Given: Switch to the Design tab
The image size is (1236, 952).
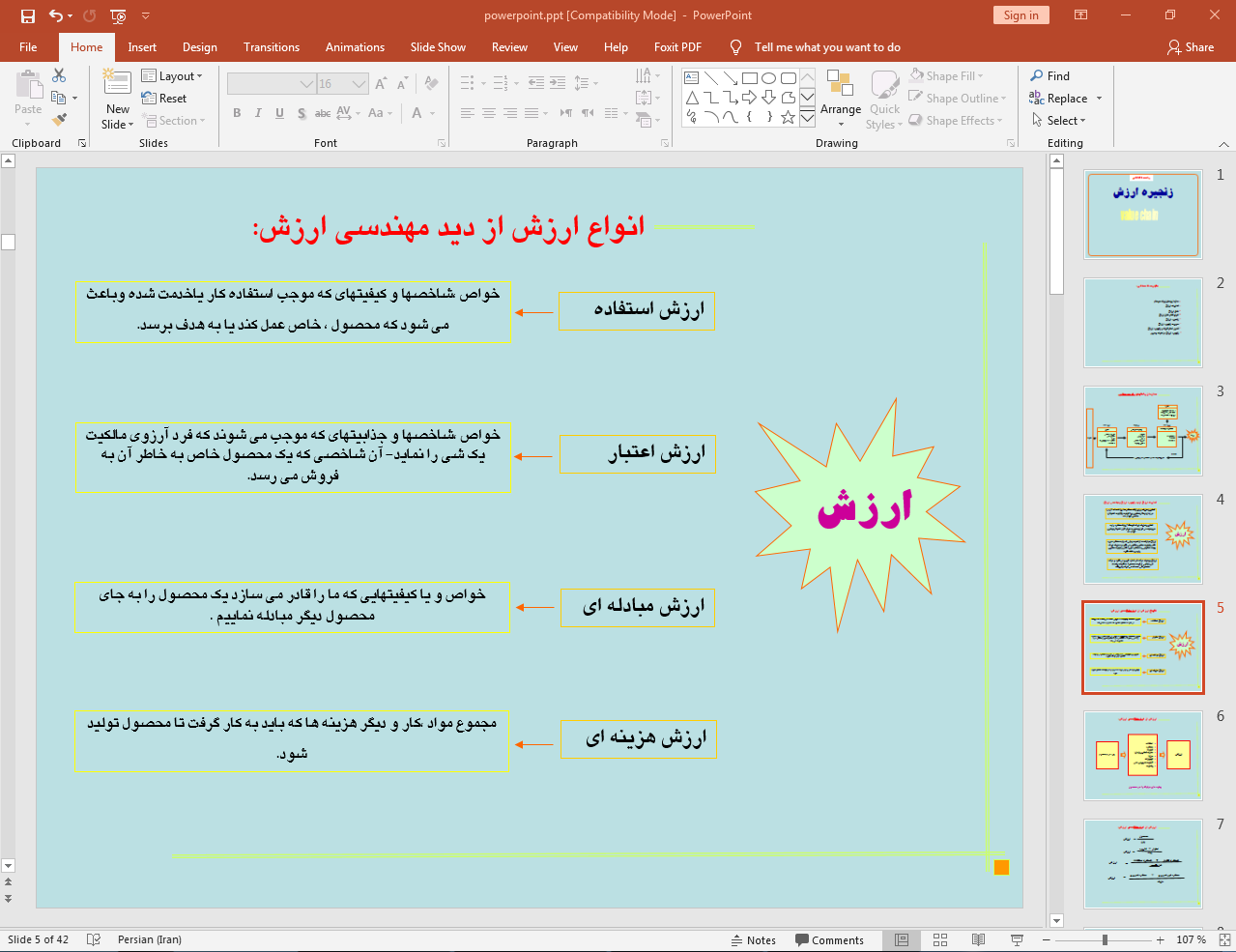Looking at the screenshot, I should click(200, 46).
